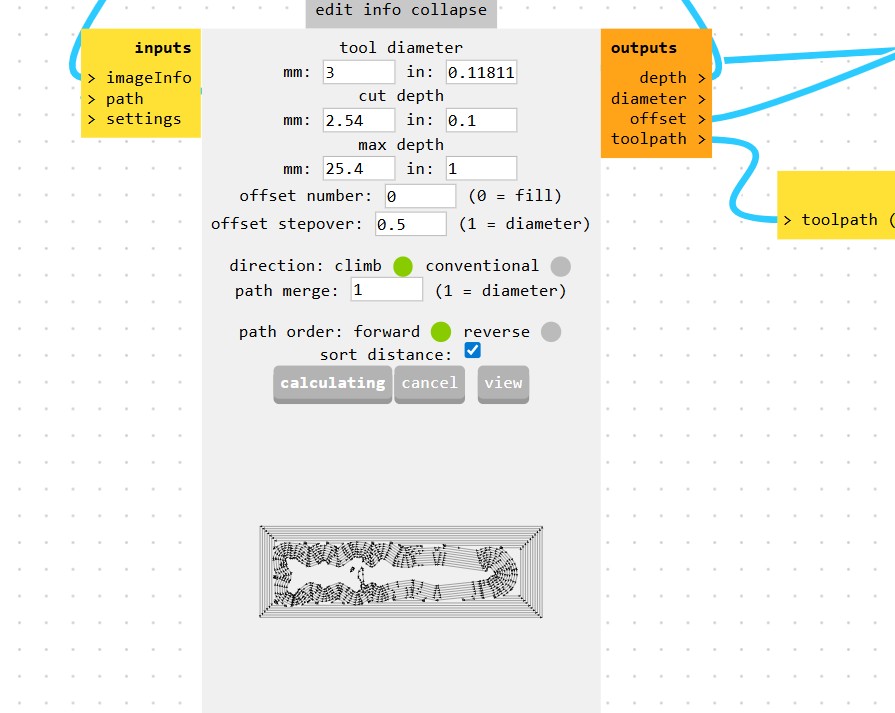895x713 pixels.
Task: Select the path input port
Action: tap(116, 99)
